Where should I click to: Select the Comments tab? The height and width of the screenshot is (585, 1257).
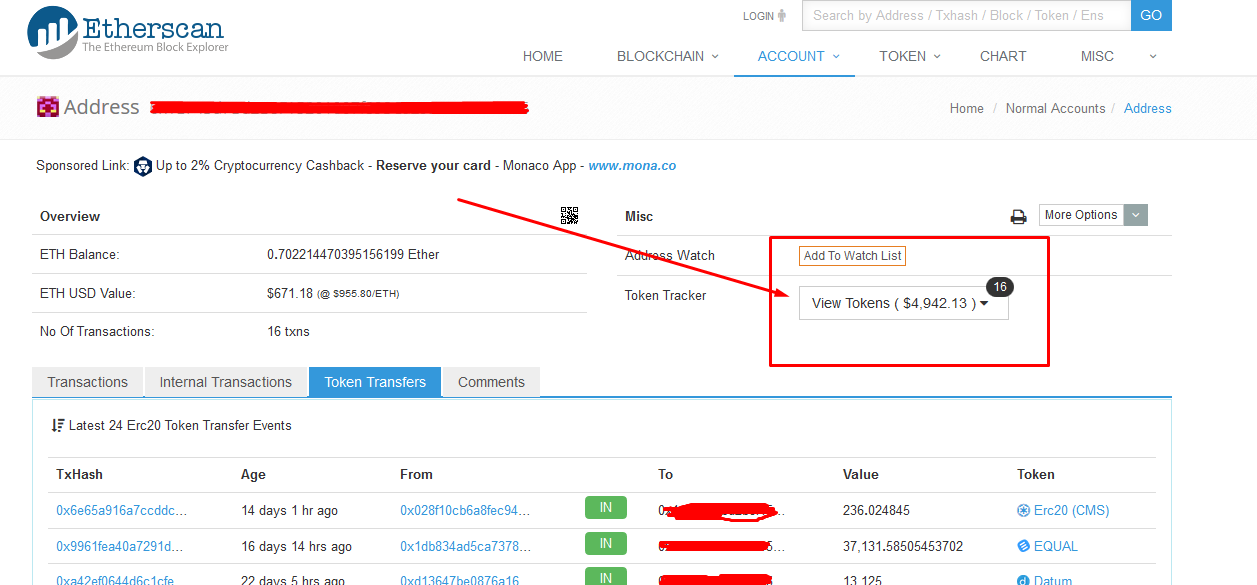[491, 382]
